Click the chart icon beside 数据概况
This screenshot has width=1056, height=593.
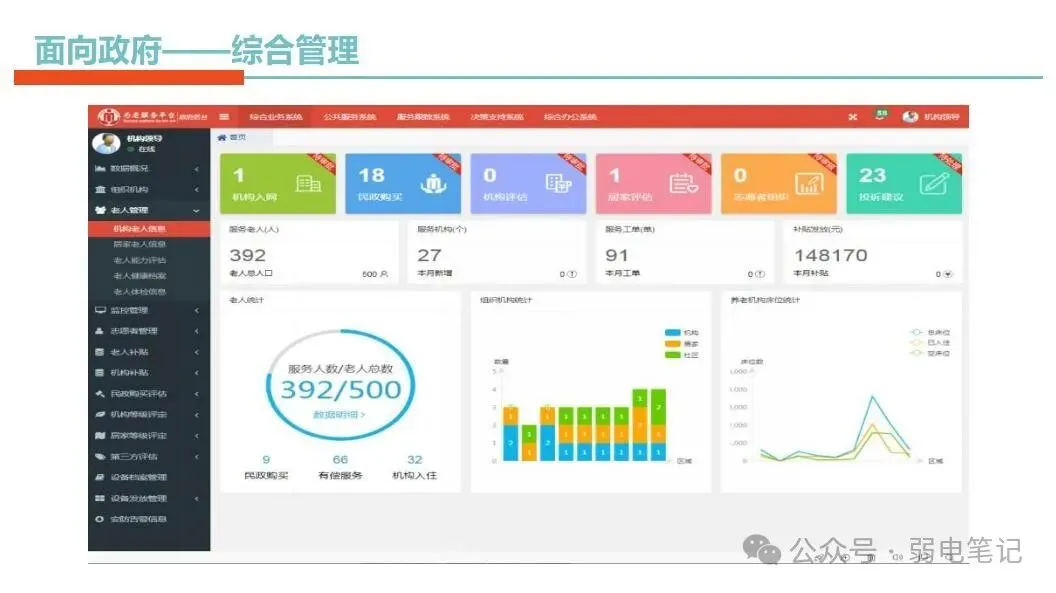[x=100, y=168]
